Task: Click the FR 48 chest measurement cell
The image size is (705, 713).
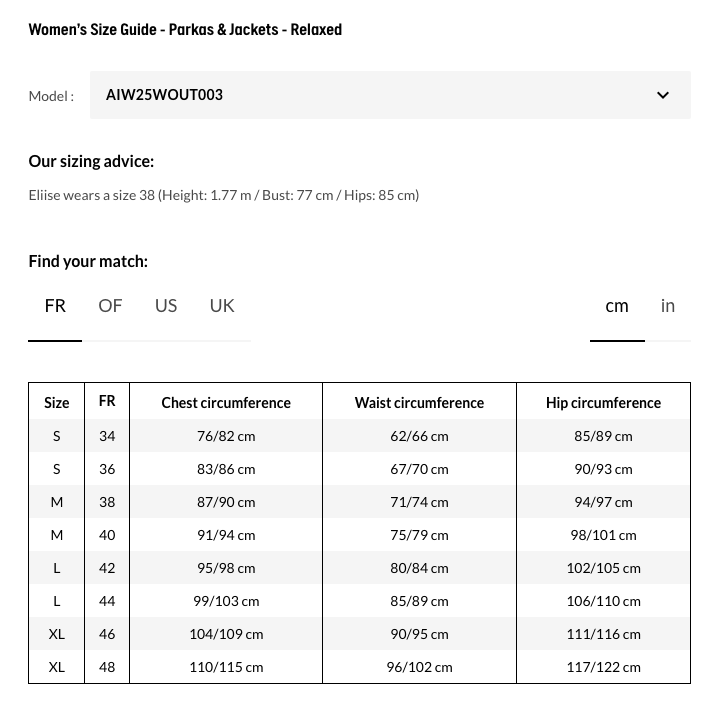Action: pyautogui.click(x=226, y=667)
